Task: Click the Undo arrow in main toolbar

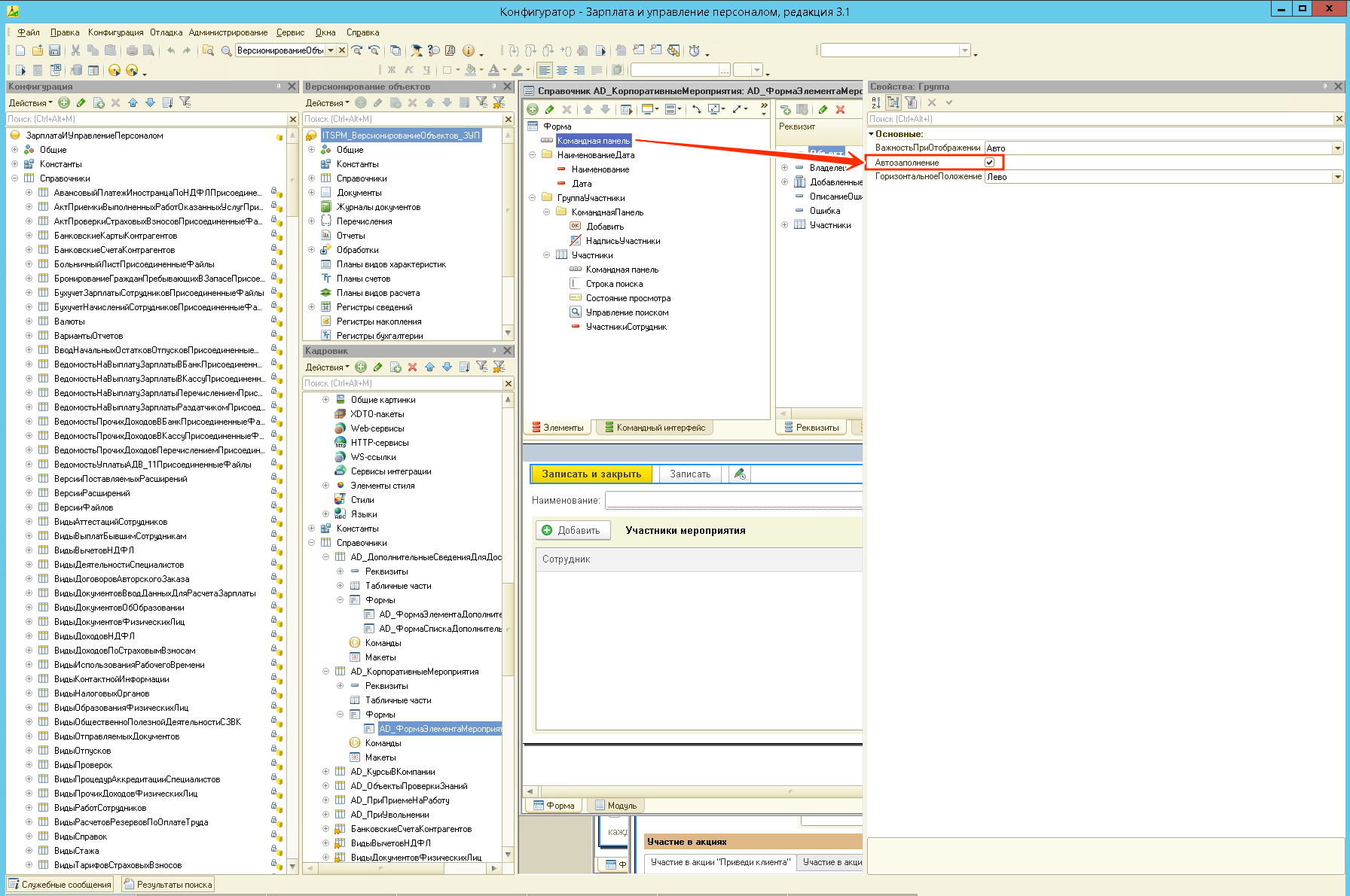Action: pyautogui.click(x=171, y=50)
